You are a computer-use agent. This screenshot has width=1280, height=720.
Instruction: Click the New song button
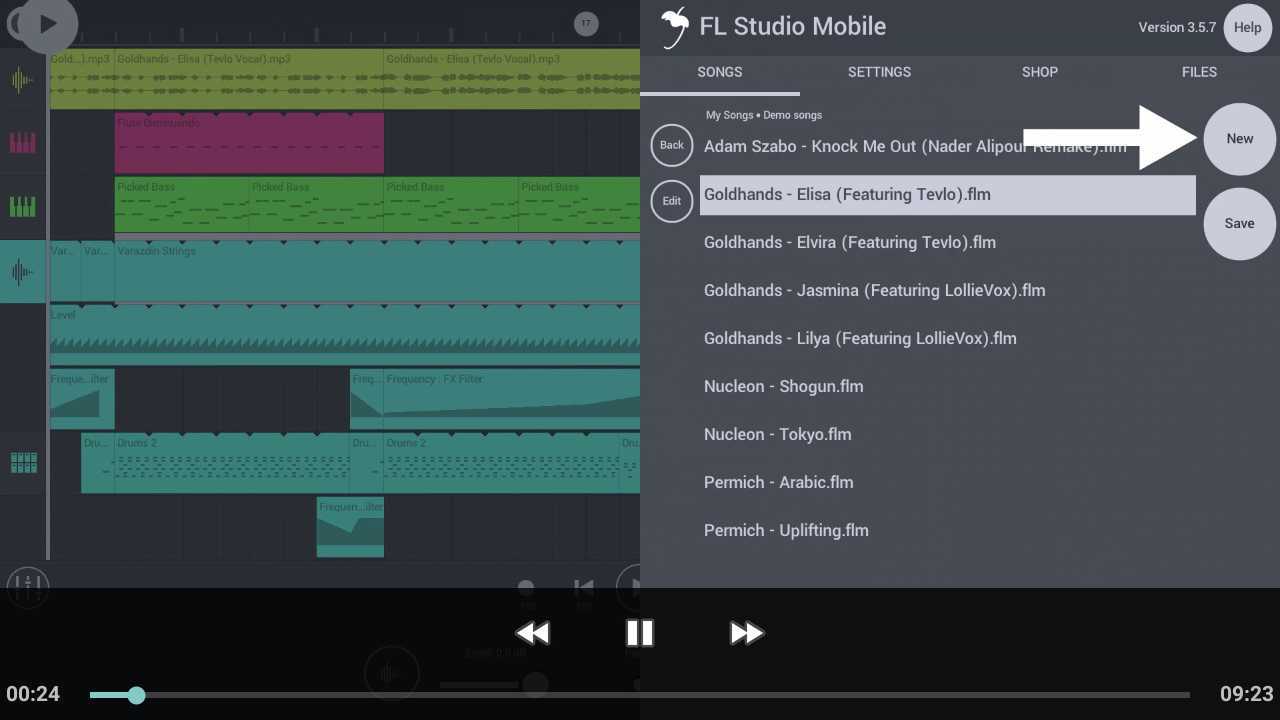tap(1239, 139)
